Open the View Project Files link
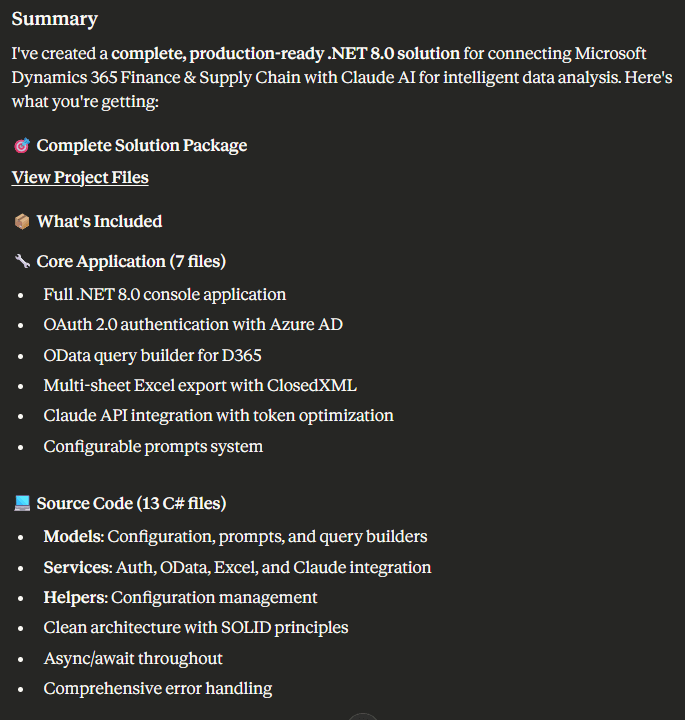This screenshot has height=720, width=685. [80, 178]
